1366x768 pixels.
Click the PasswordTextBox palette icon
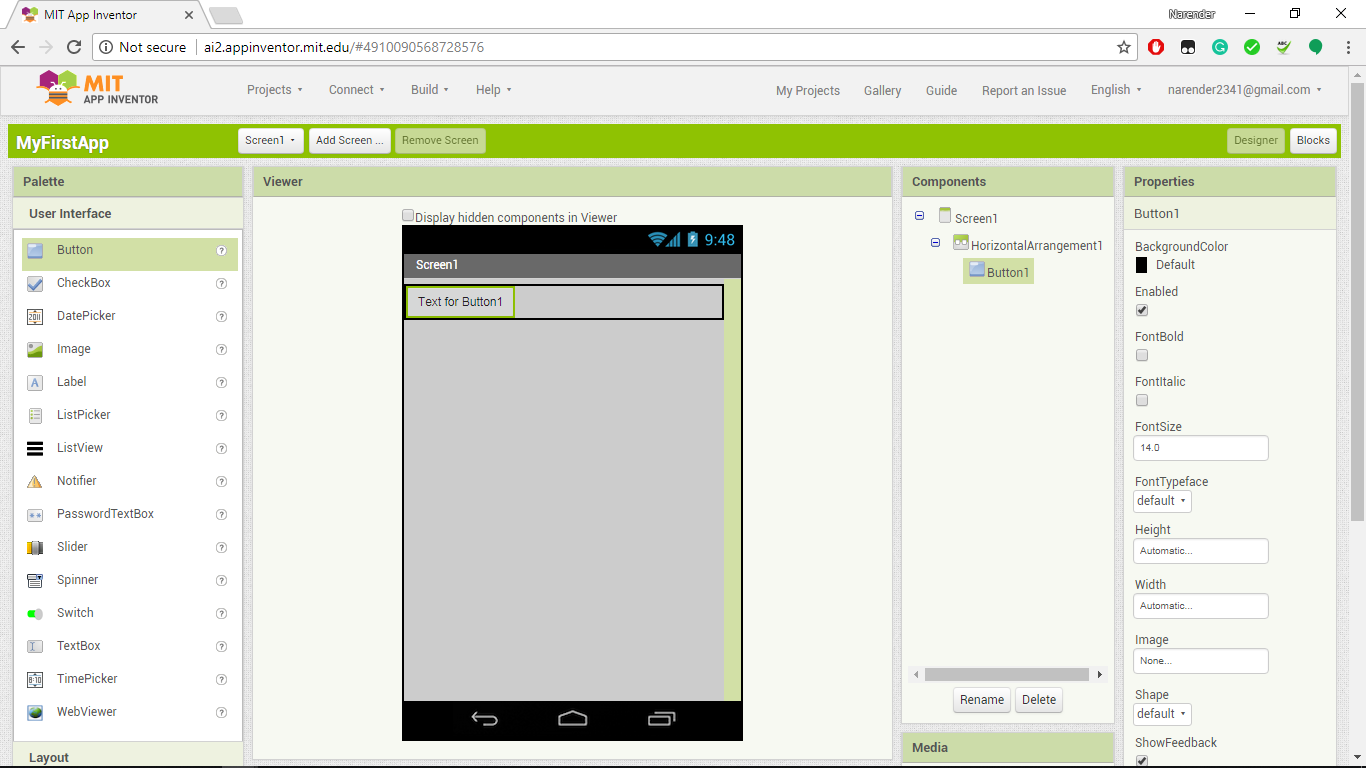(35, 515)
